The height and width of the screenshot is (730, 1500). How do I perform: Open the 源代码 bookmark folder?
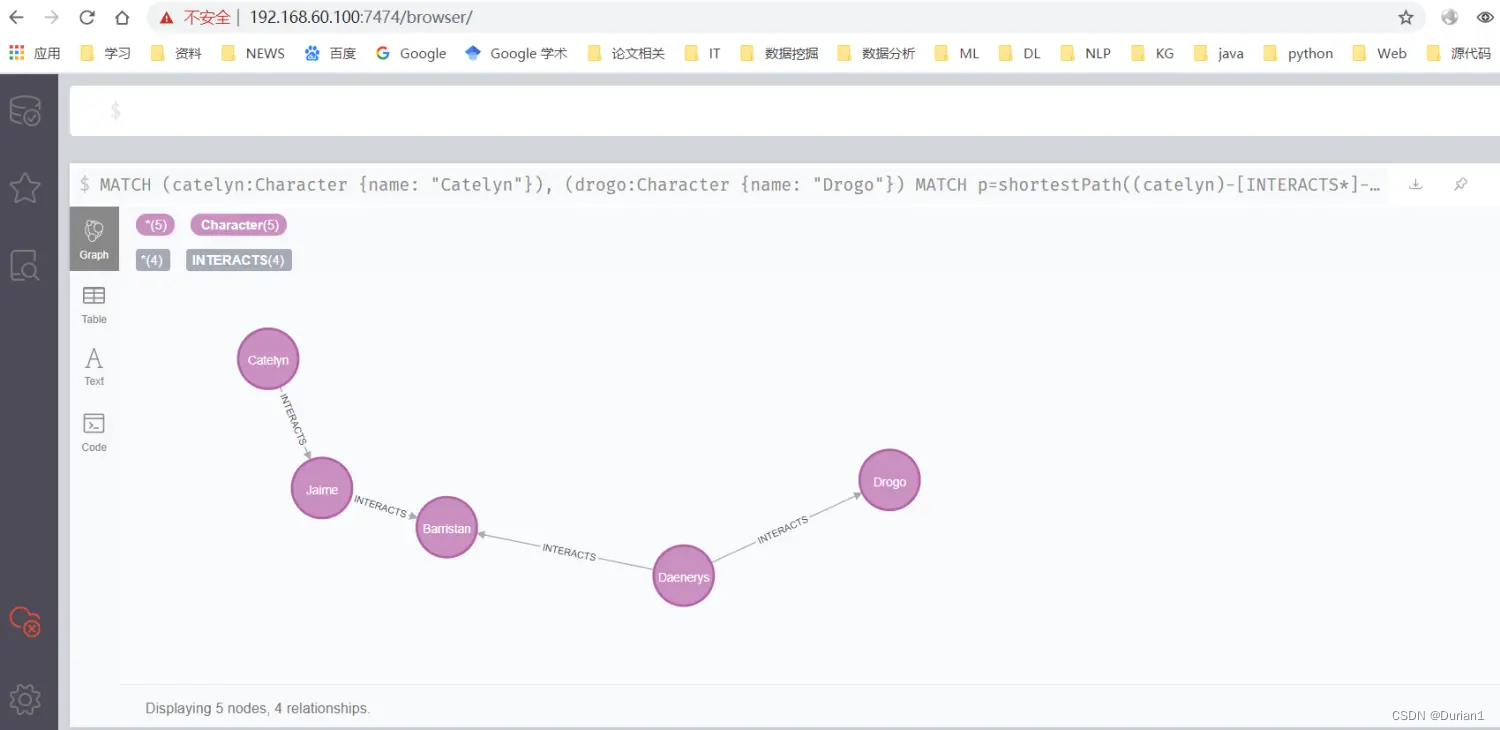click(x=1459, y=53)
